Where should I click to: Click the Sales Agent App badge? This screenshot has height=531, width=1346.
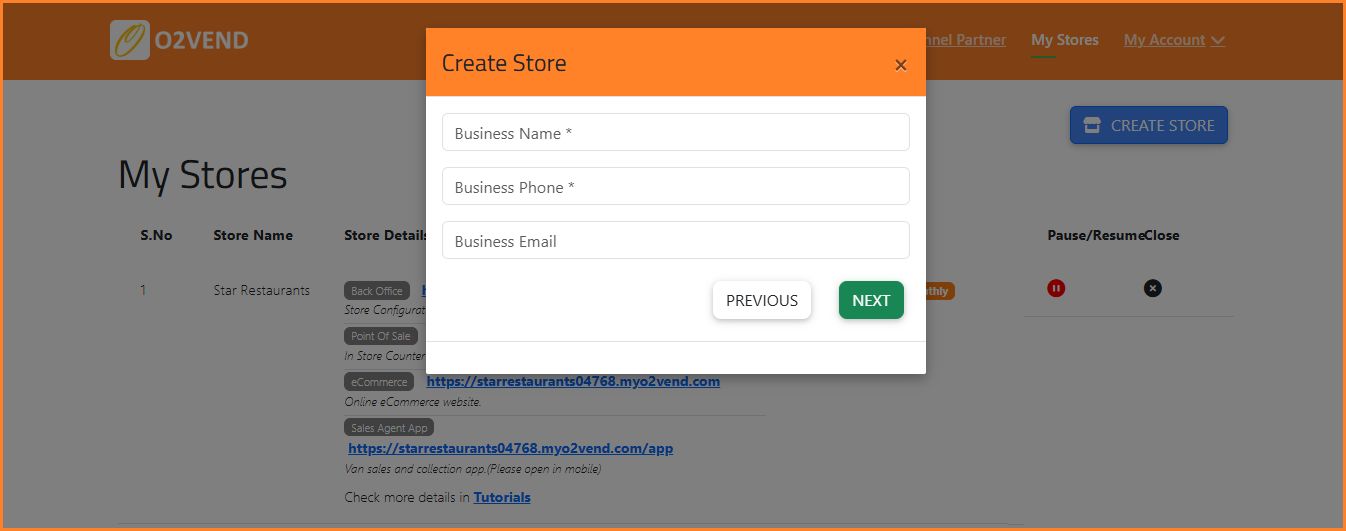pyautogui.click(x=389, y=428)
